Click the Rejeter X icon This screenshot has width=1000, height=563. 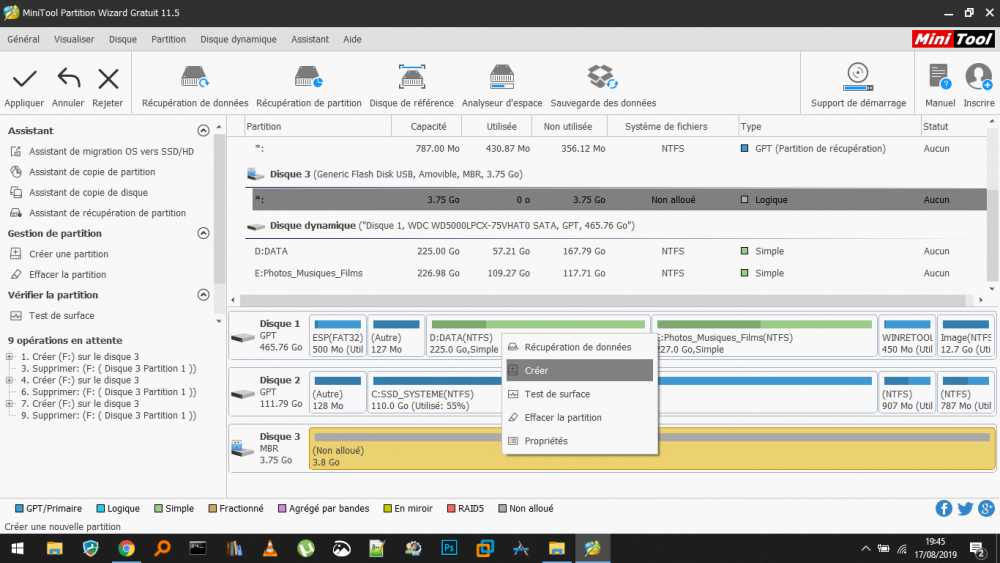[108, 79]
